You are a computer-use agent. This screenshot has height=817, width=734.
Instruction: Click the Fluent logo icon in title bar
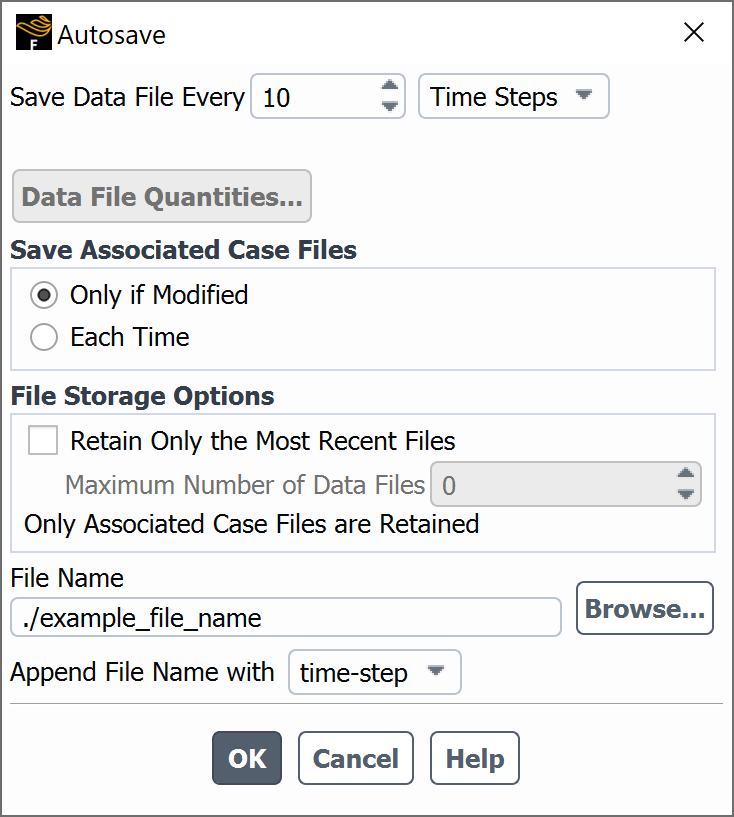[x=34, y=32]
